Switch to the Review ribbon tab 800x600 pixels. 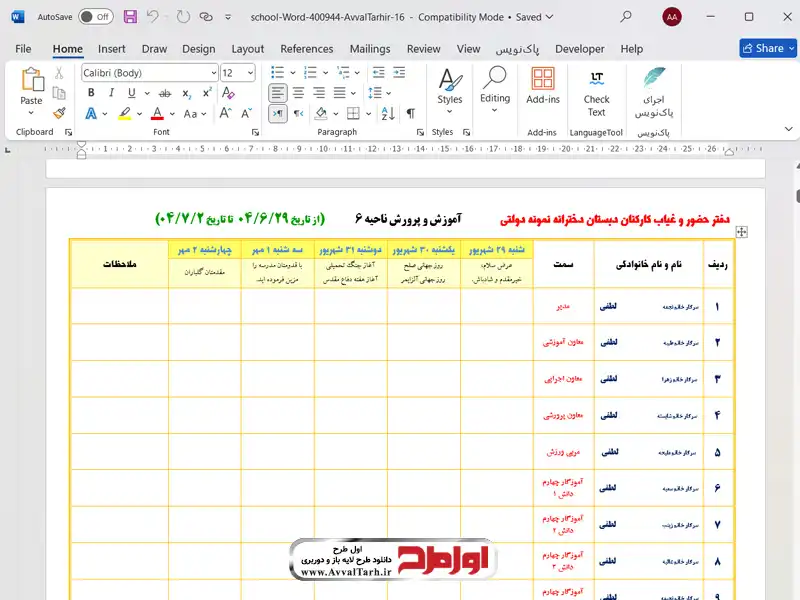point(423,48)
